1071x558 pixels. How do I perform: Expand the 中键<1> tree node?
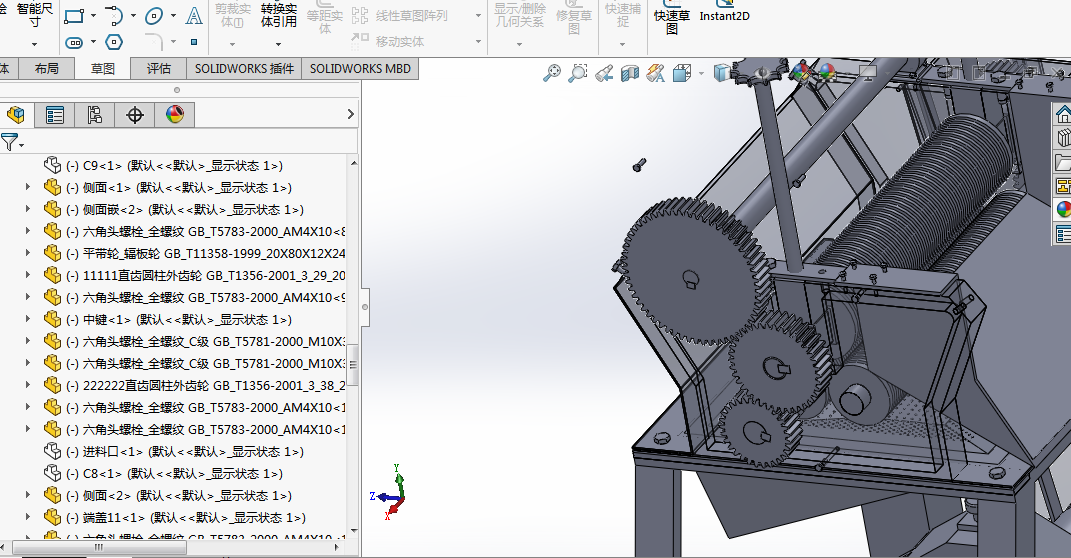click(x=27, y=319)
